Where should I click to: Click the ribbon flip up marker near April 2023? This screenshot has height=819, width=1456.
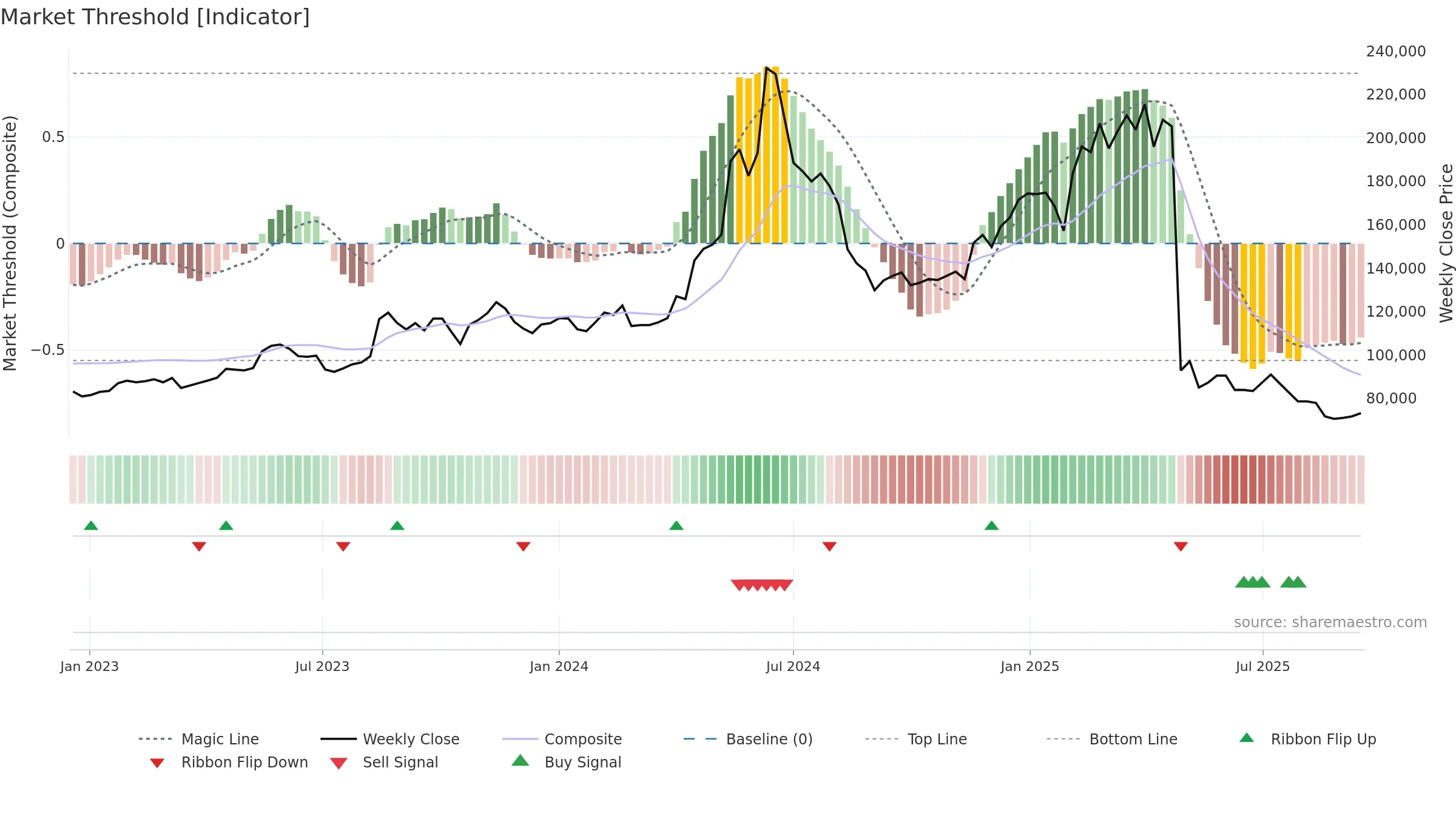click(x=226, y=525)
